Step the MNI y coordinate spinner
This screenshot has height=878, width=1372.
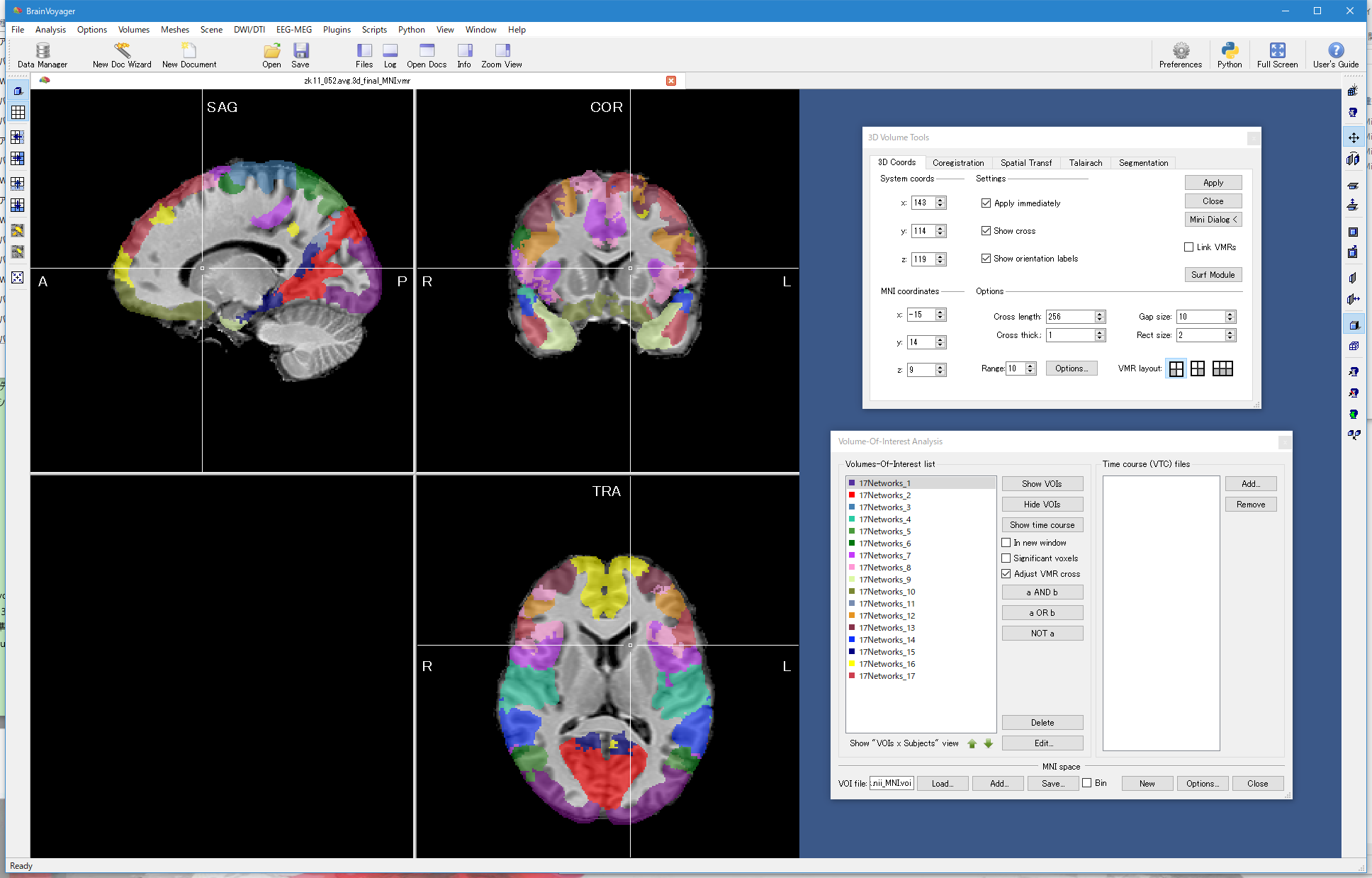(940, 342)
